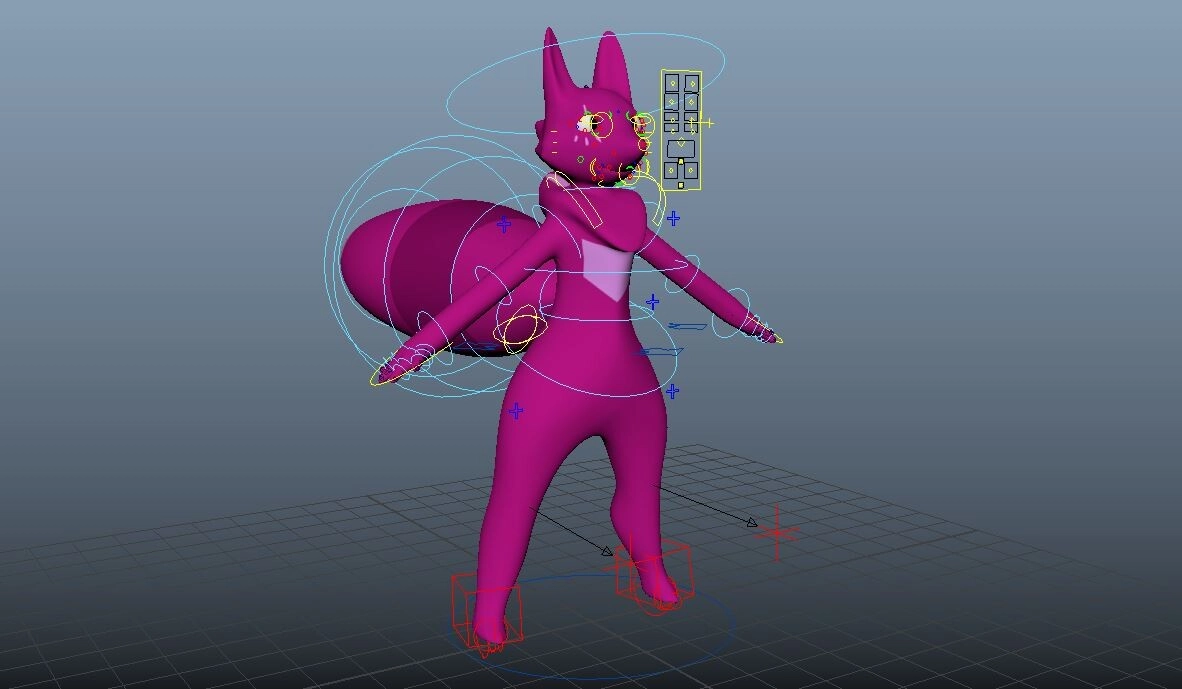Select the yellow facial control panel frame

pyautogui.click(x=662, y=130)
